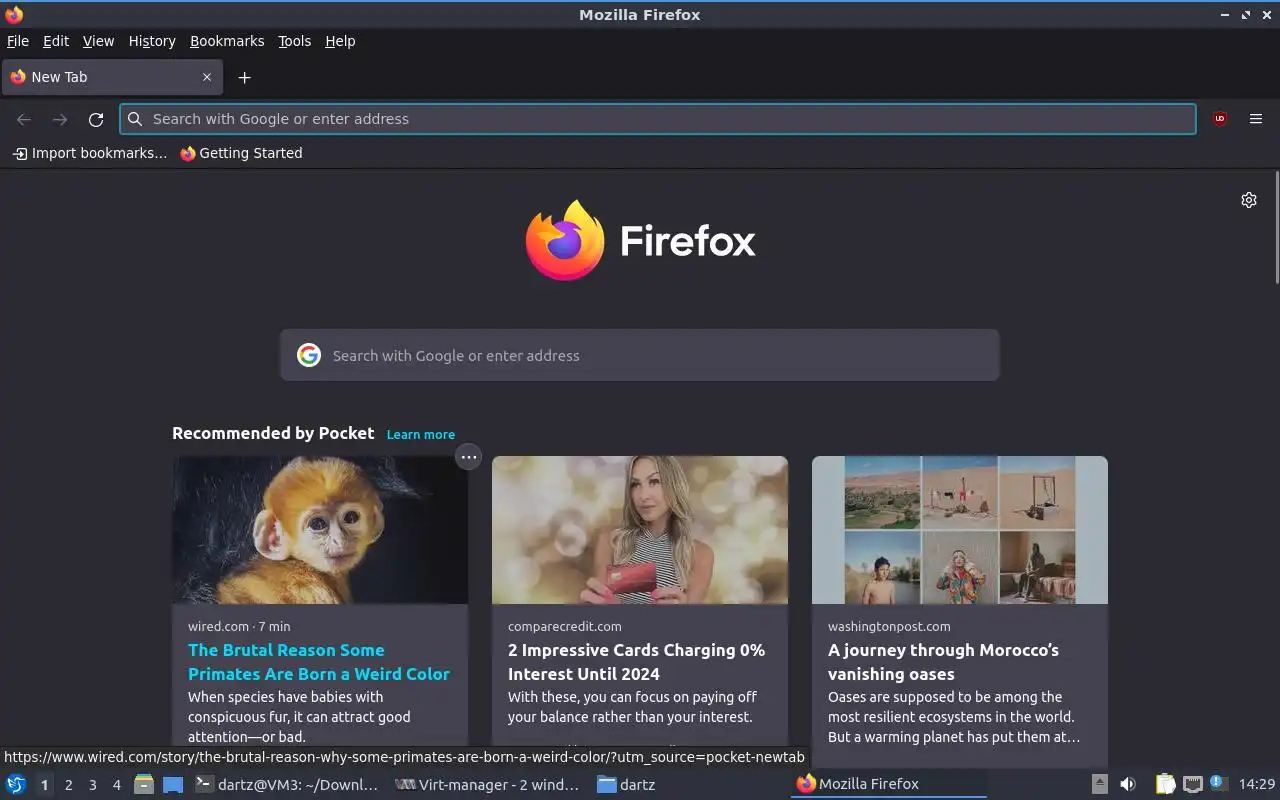Click the clipboard manager tray icon
Image resolution: width=1280 pixels, height=800 pixels.
click(x=1165, y=785)
